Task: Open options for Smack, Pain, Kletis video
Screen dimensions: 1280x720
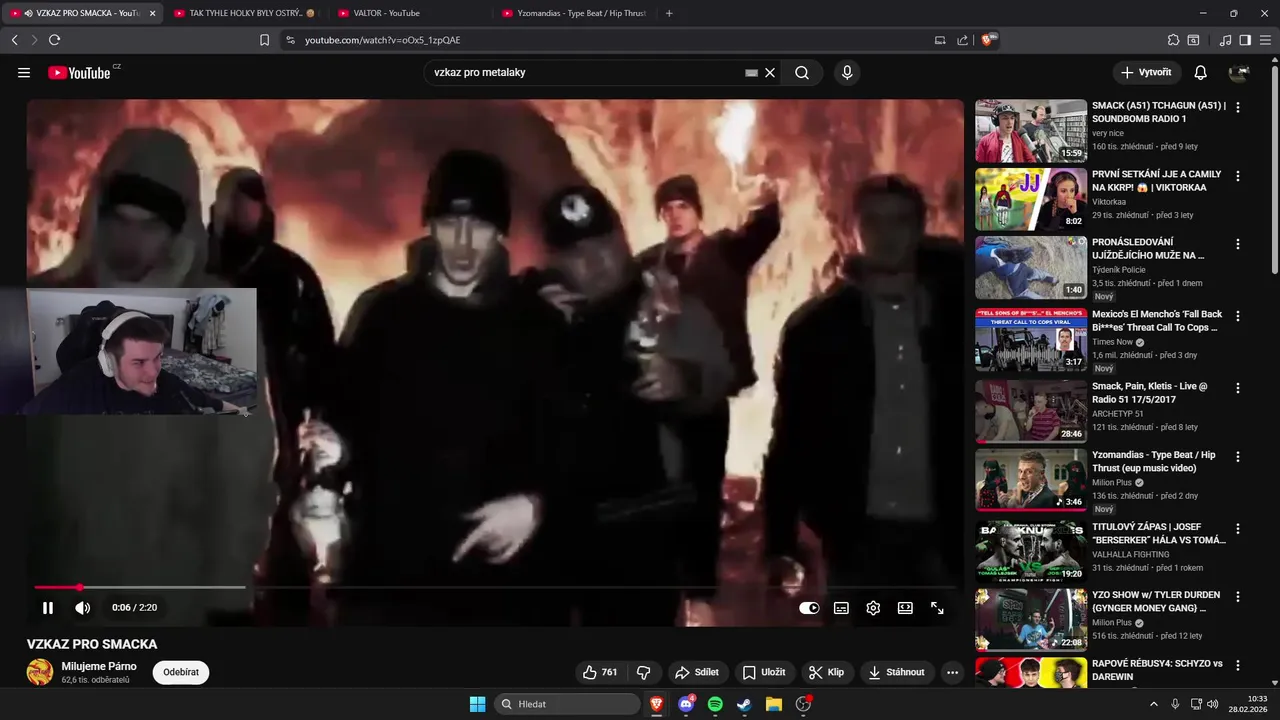Action: pyautogui.click(x=1238, y=388)
